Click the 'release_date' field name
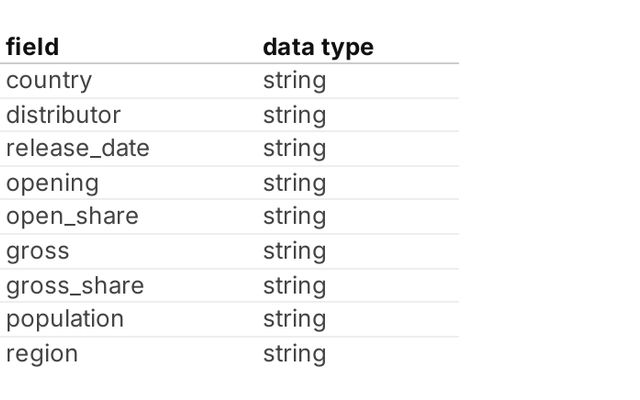 78,149
